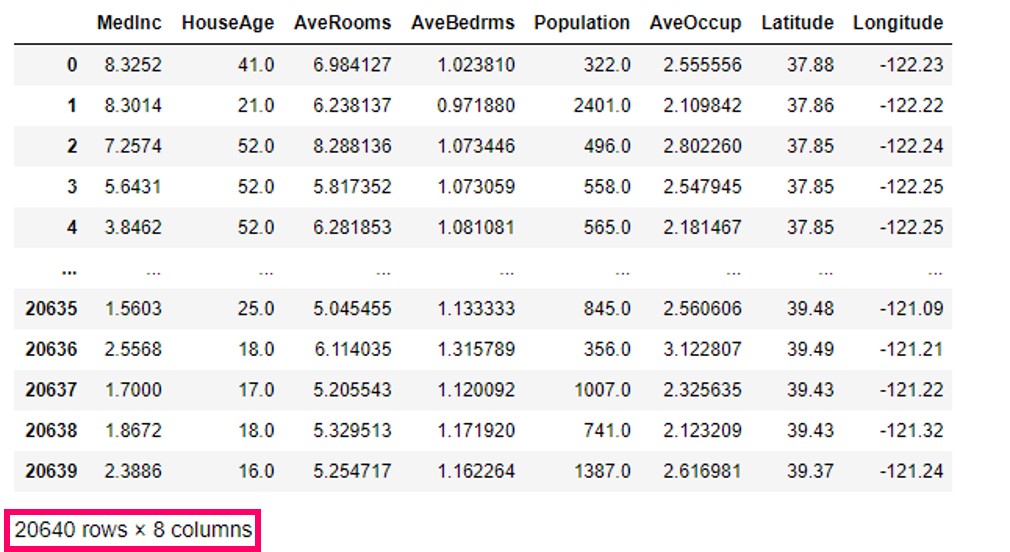The width and height of the screenshot is (1010, 552).
Task: Select the AveBedrms column header
Action: [x=462, y=23]
